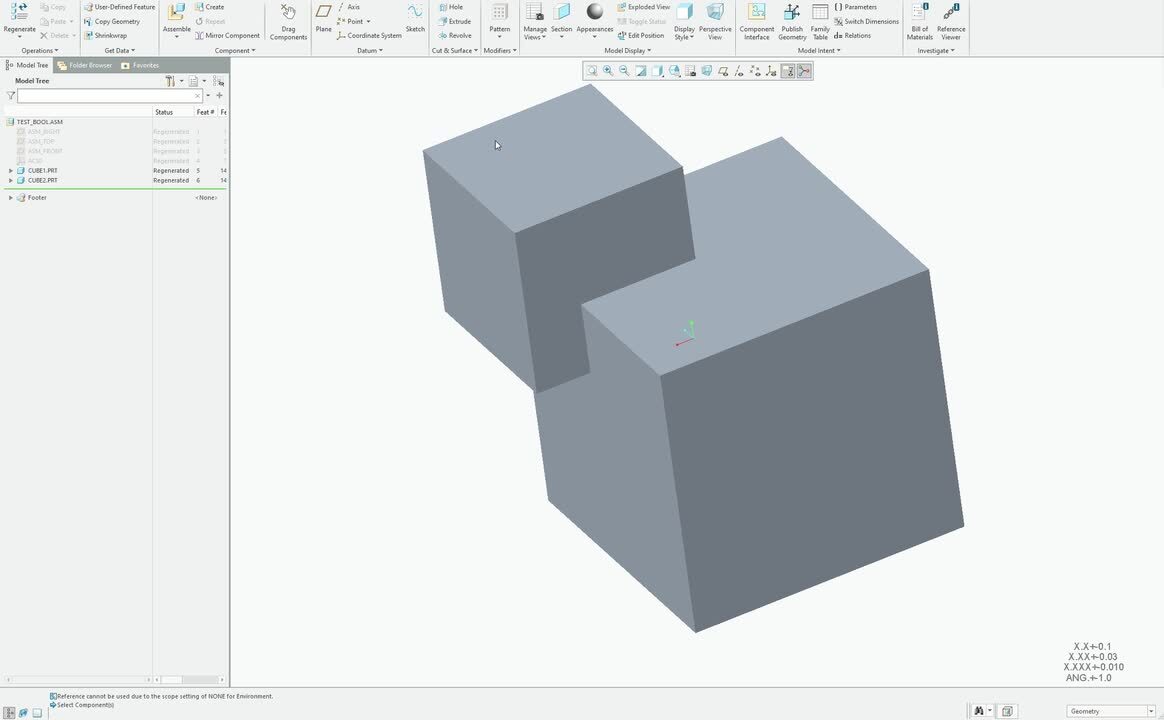Select the Drag Components tool

288,20
